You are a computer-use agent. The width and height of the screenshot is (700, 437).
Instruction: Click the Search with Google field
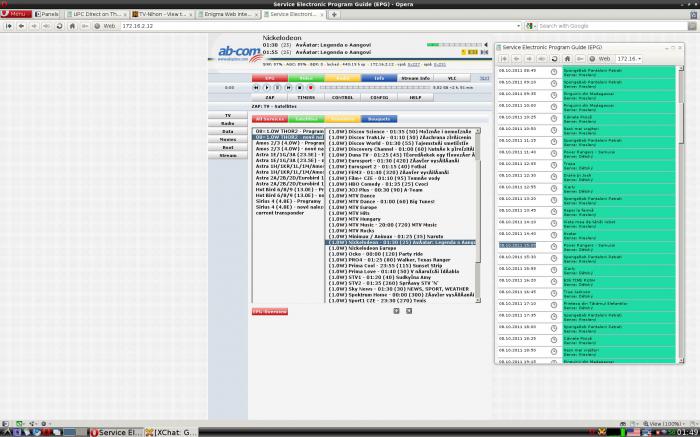click(x=612, y=26)
